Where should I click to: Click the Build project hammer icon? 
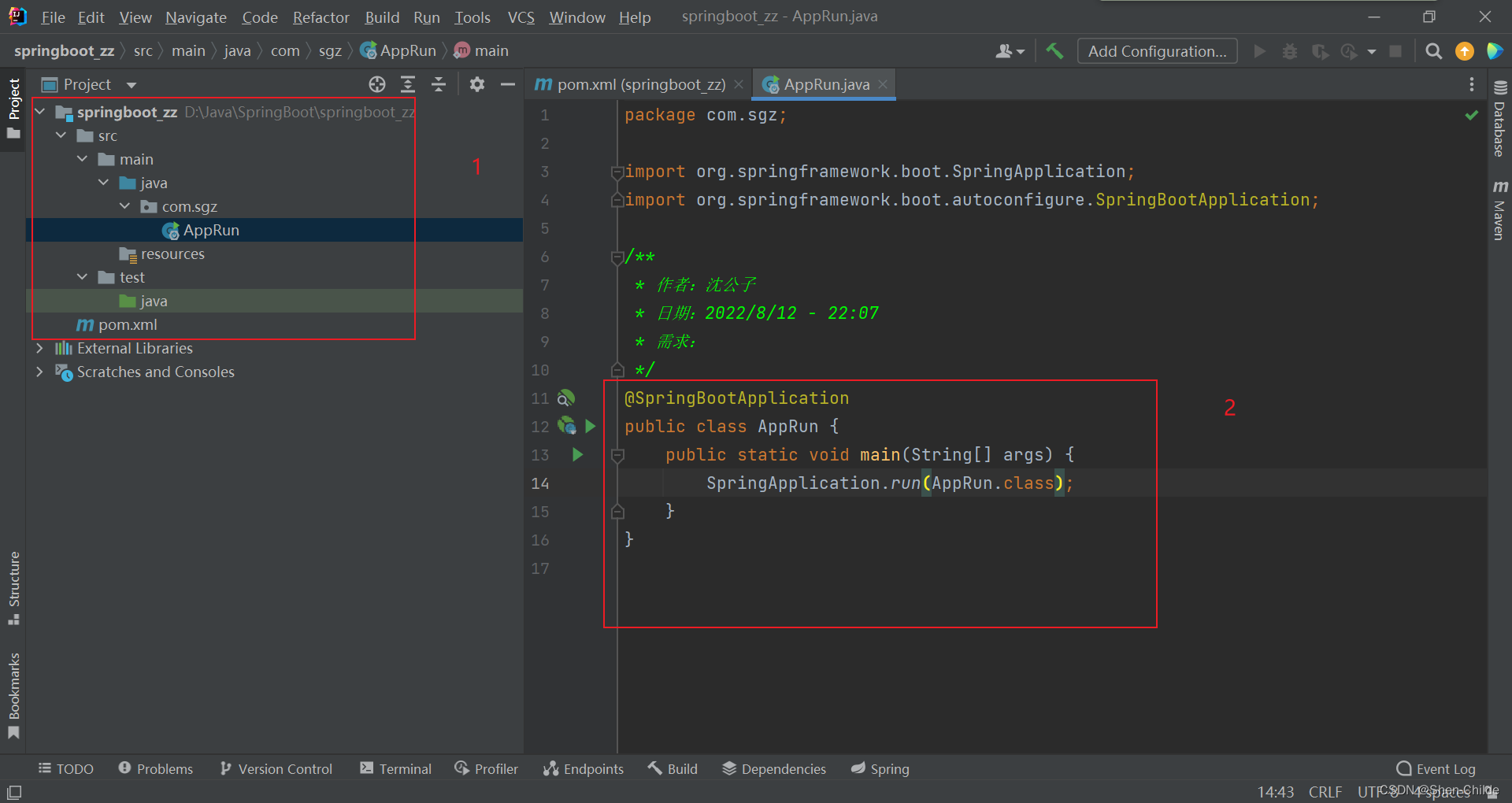(1054, 51)
